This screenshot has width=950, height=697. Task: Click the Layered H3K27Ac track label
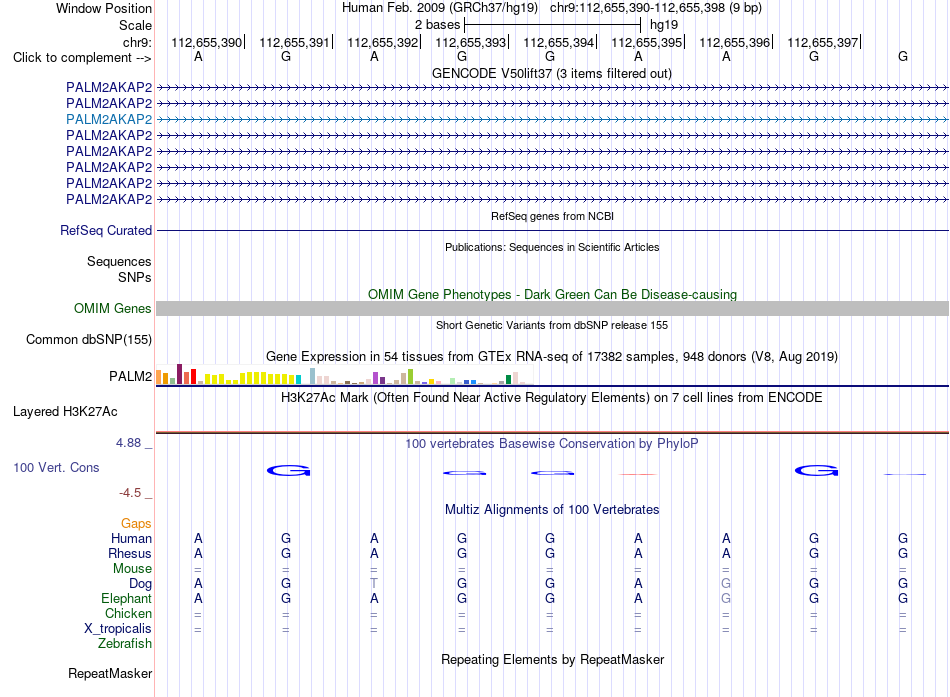(65, 412)
